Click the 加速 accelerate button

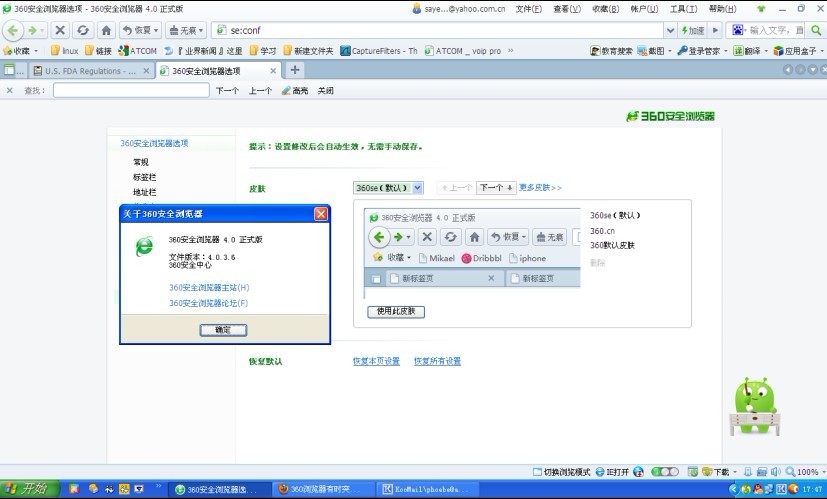click(x=693, y=30)
